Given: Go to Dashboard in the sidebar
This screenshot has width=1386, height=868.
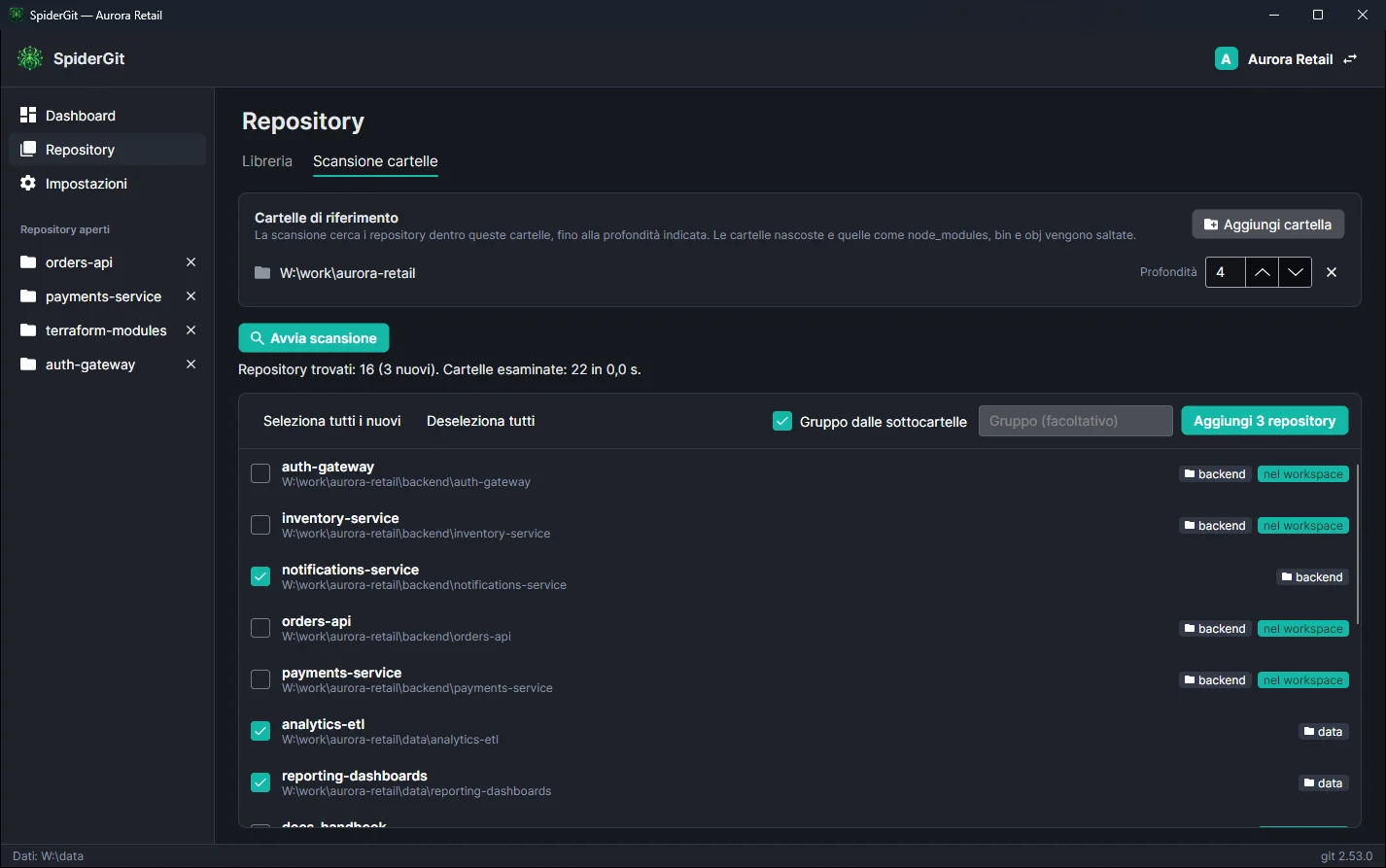Looking at the screenshot, I should point(107,116).
